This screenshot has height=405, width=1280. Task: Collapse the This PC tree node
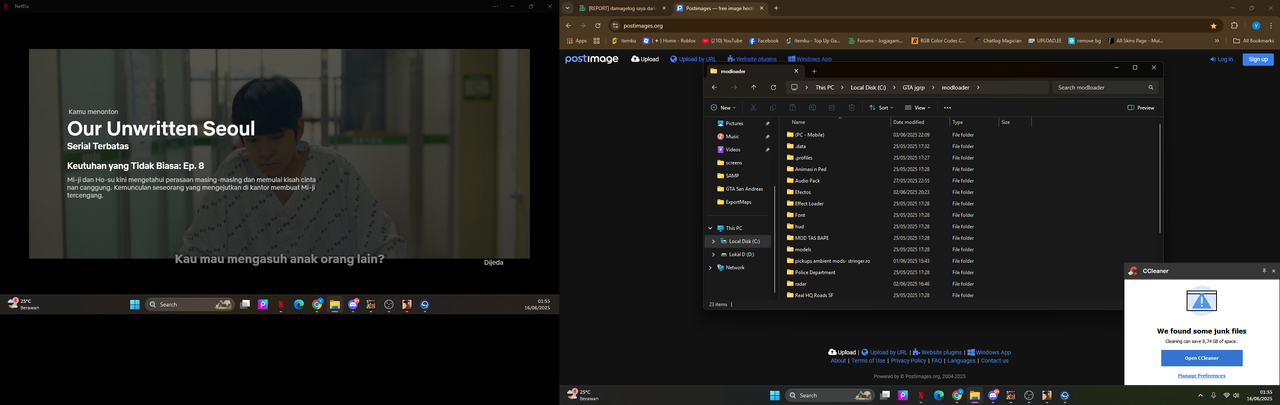click(x=710, y=228)
